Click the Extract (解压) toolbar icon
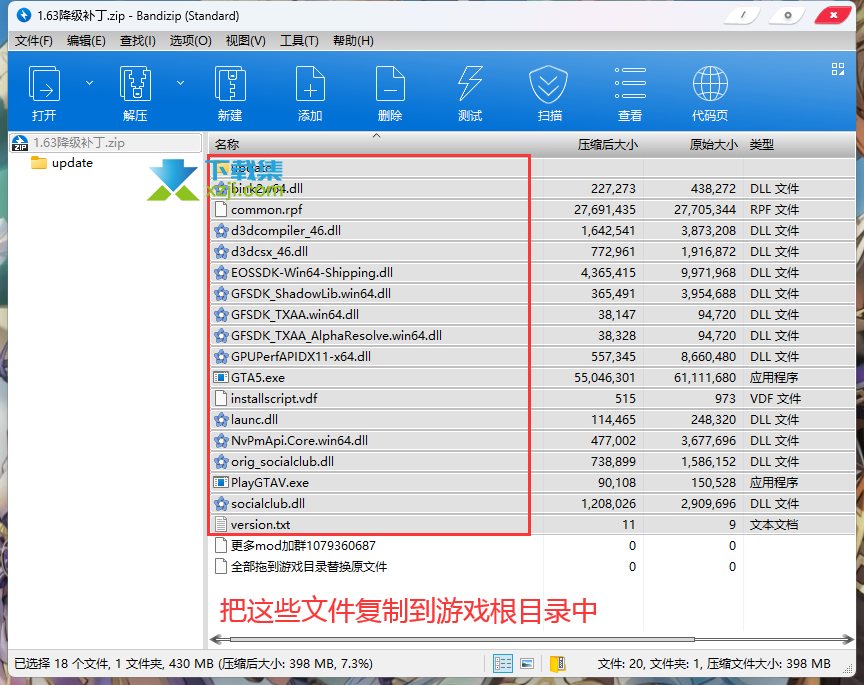 [x=135, y=84]
